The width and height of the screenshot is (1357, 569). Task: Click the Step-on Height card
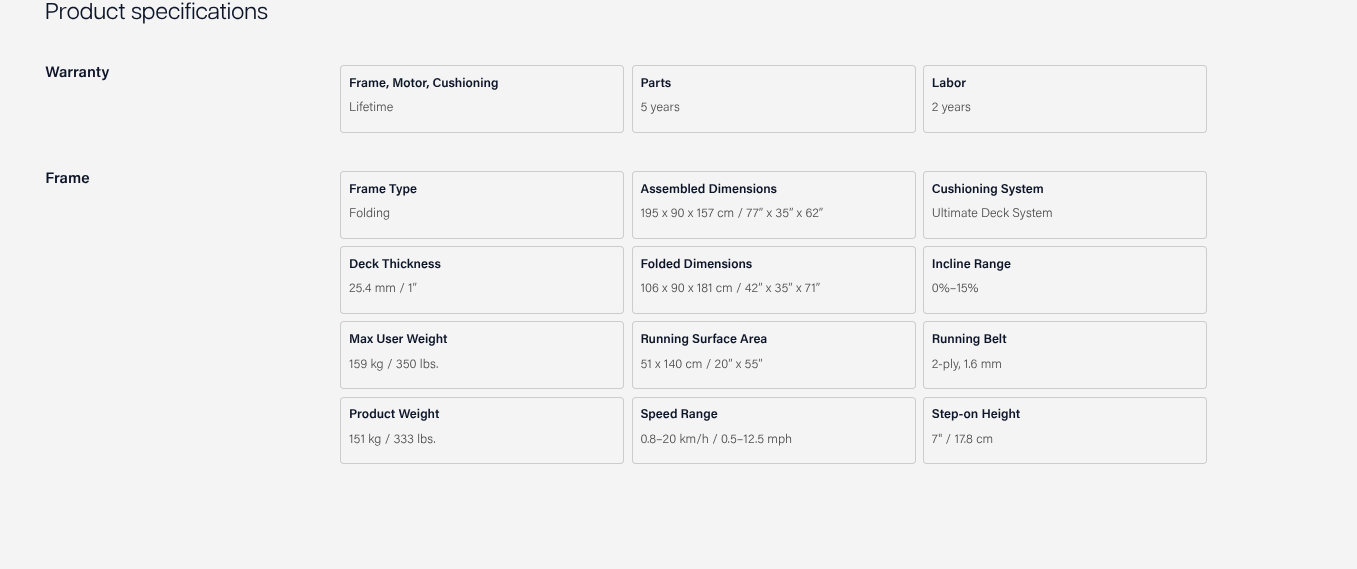(x=1064, y=430)
